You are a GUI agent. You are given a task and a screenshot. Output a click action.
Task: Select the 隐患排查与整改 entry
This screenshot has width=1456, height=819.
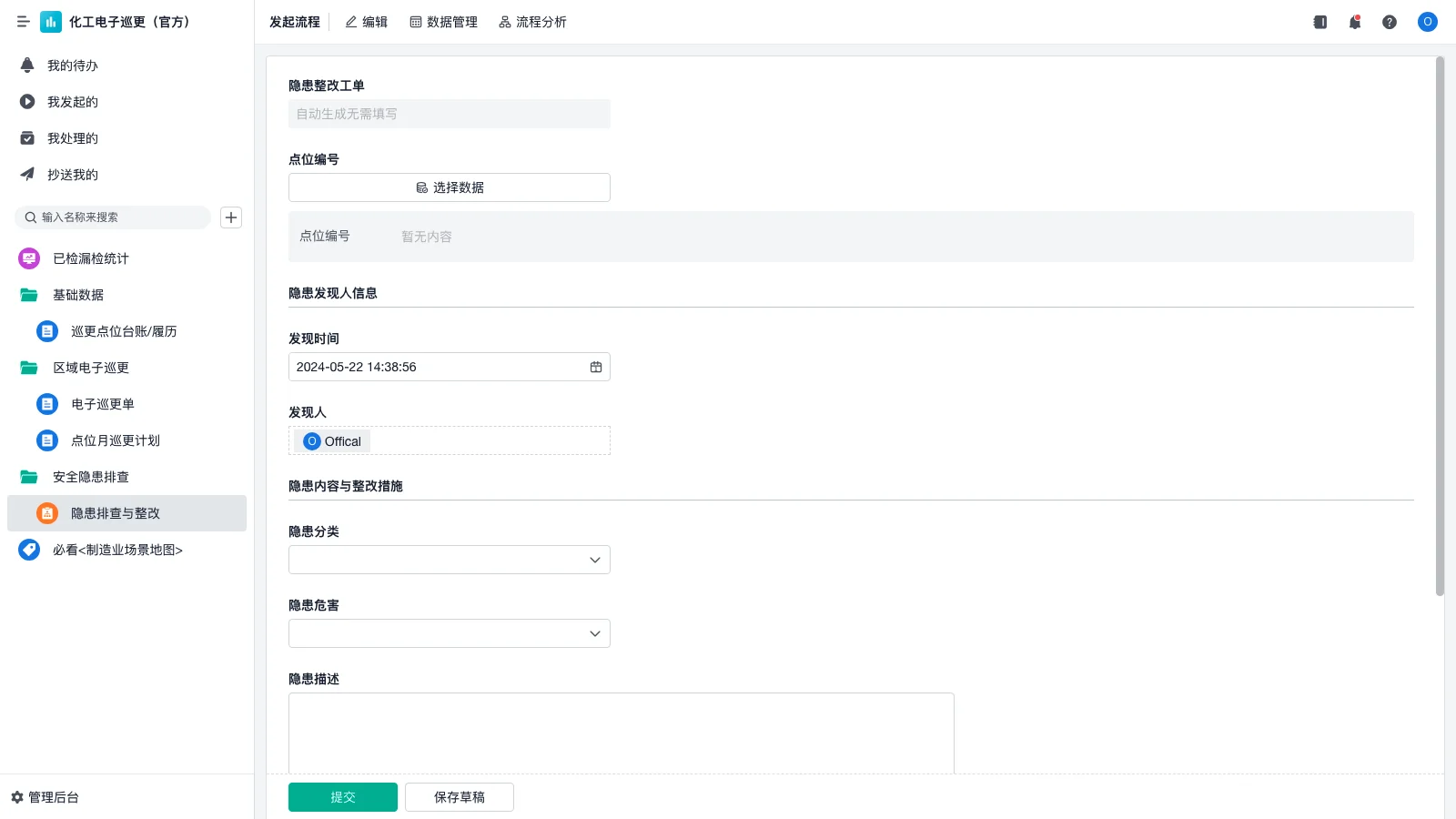(x=116, y=512)
